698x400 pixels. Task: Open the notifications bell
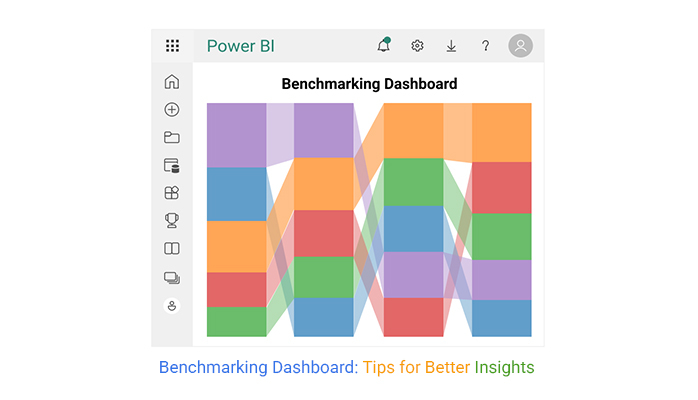point(384,45)
